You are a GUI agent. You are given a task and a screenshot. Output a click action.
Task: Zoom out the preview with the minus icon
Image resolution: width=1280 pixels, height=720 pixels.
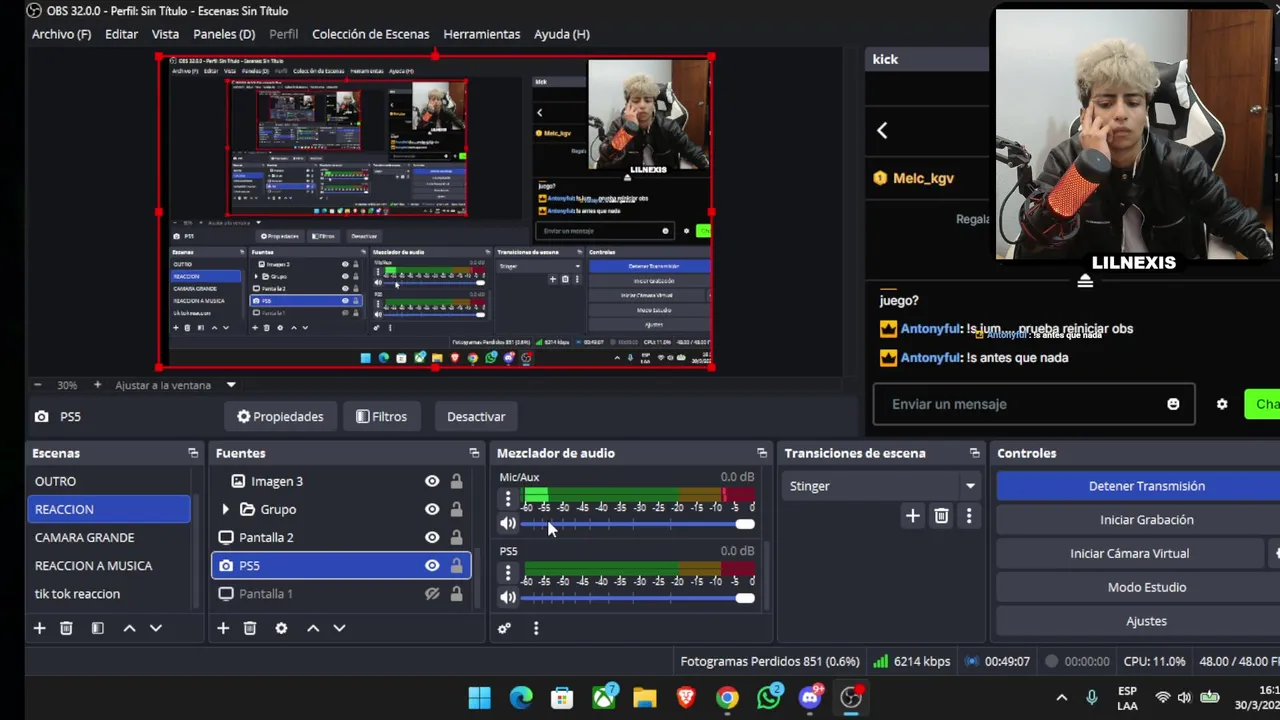tap(38, 385)
